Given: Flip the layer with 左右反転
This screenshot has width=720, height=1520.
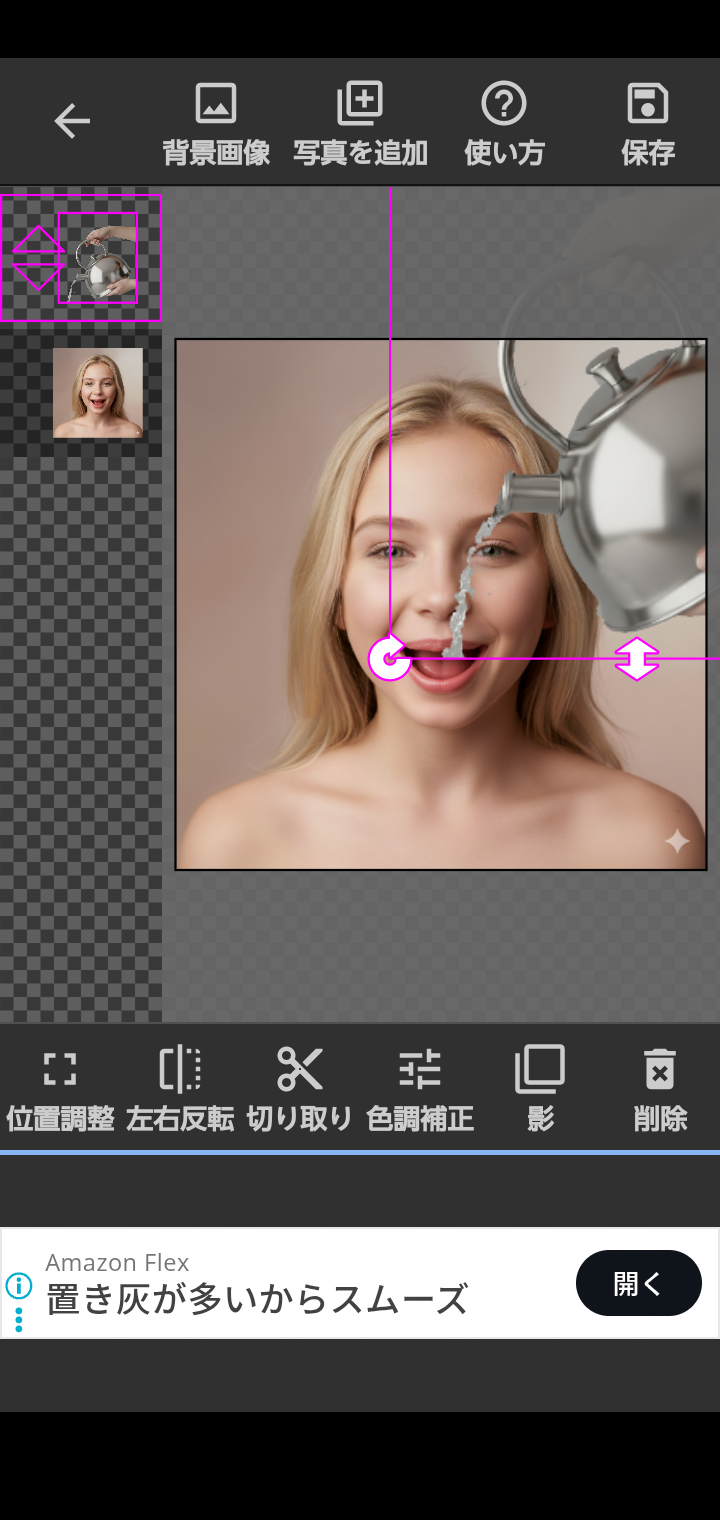Looking at the screenshot, I should pos(180,1090).
